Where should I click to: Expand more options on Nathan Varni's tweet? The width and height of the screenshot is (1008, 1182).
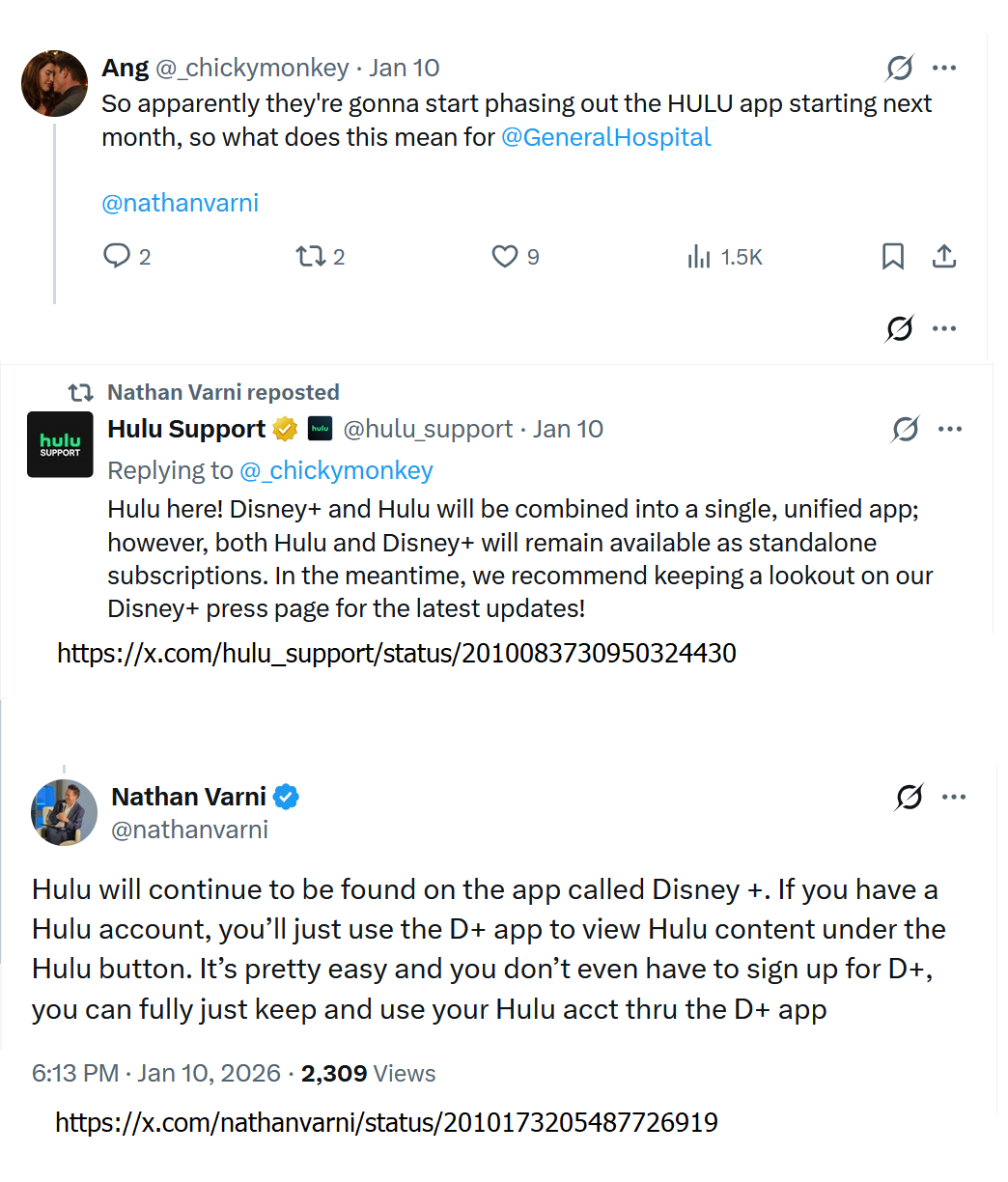(954, 797)
